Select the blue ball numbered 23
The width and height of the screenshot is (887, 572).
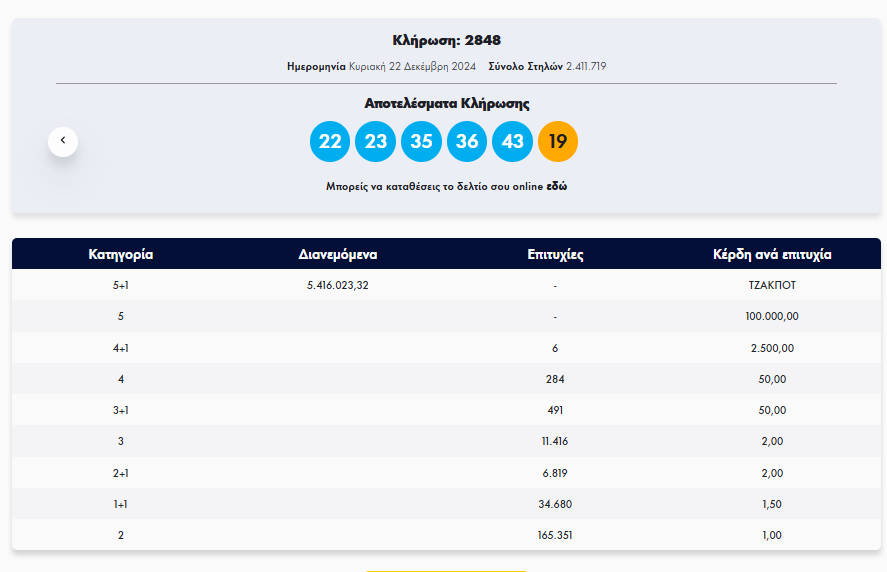coord(375,141)
